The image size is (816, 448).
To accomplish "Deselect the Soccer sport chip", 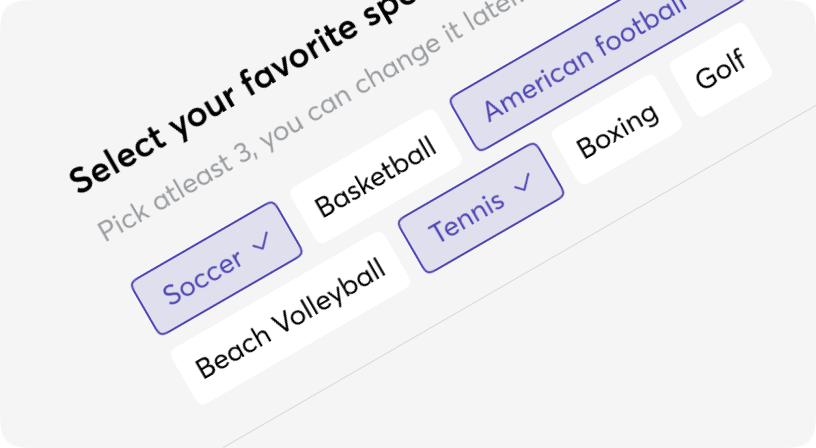I will (x=216, y=268).
